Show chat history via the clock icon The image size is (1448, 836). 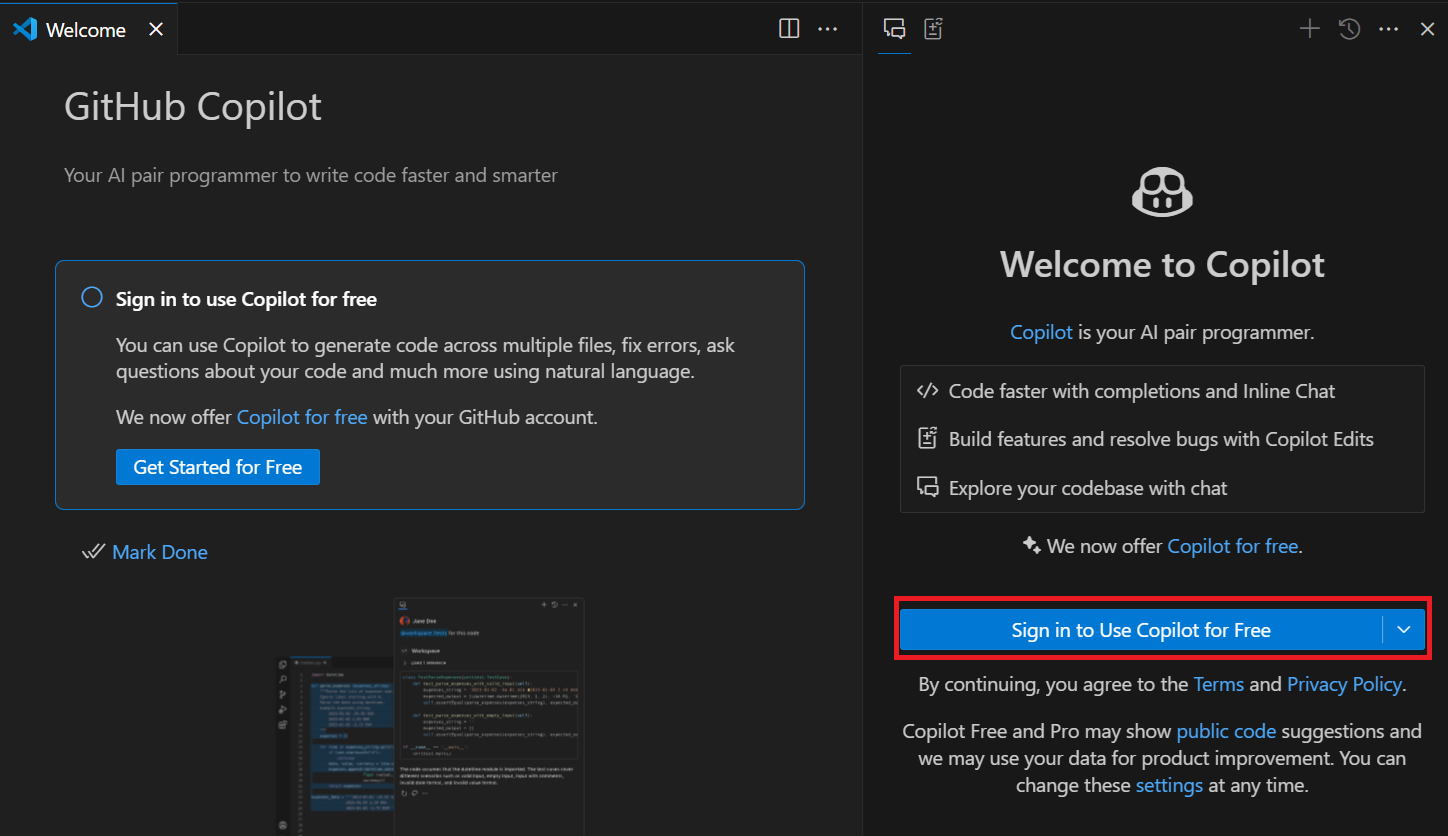[x=1349, y=28]
